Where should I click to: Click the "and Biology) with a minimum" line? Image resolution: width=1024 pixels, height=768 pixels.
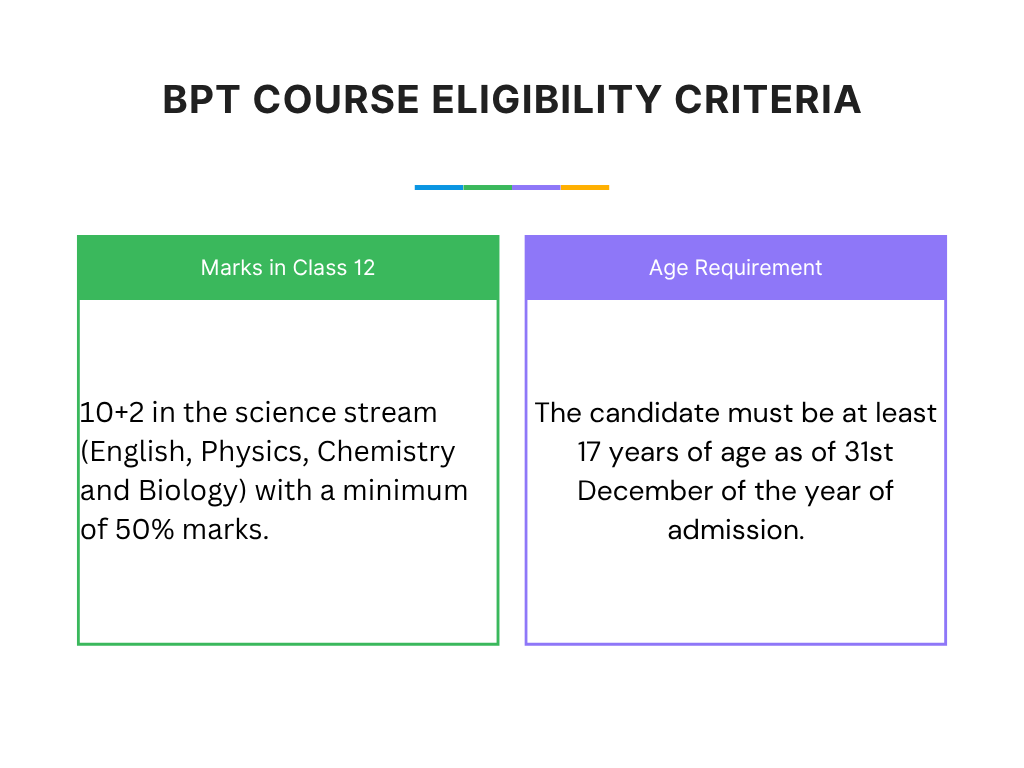tap(274, 491)
